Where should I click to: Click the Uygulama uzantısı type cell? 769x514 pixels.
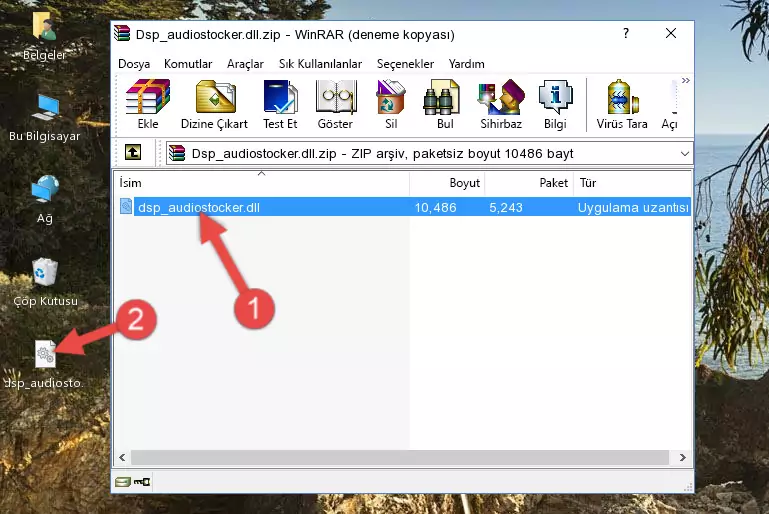click(x=633, y=207)
